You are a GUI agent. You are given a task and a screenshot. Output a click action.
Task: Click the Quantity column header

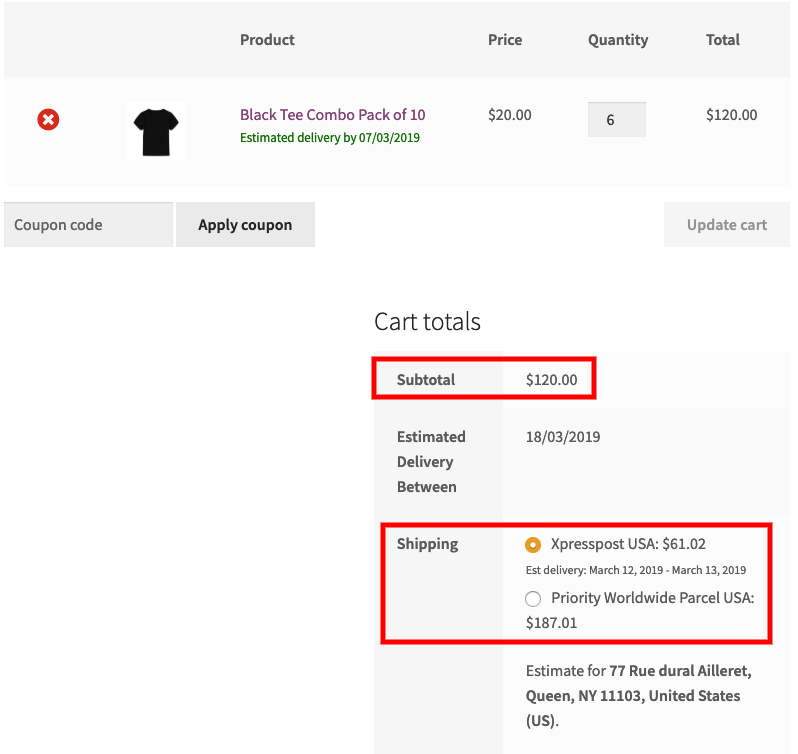pyautogui.click(x=618, y=40)
